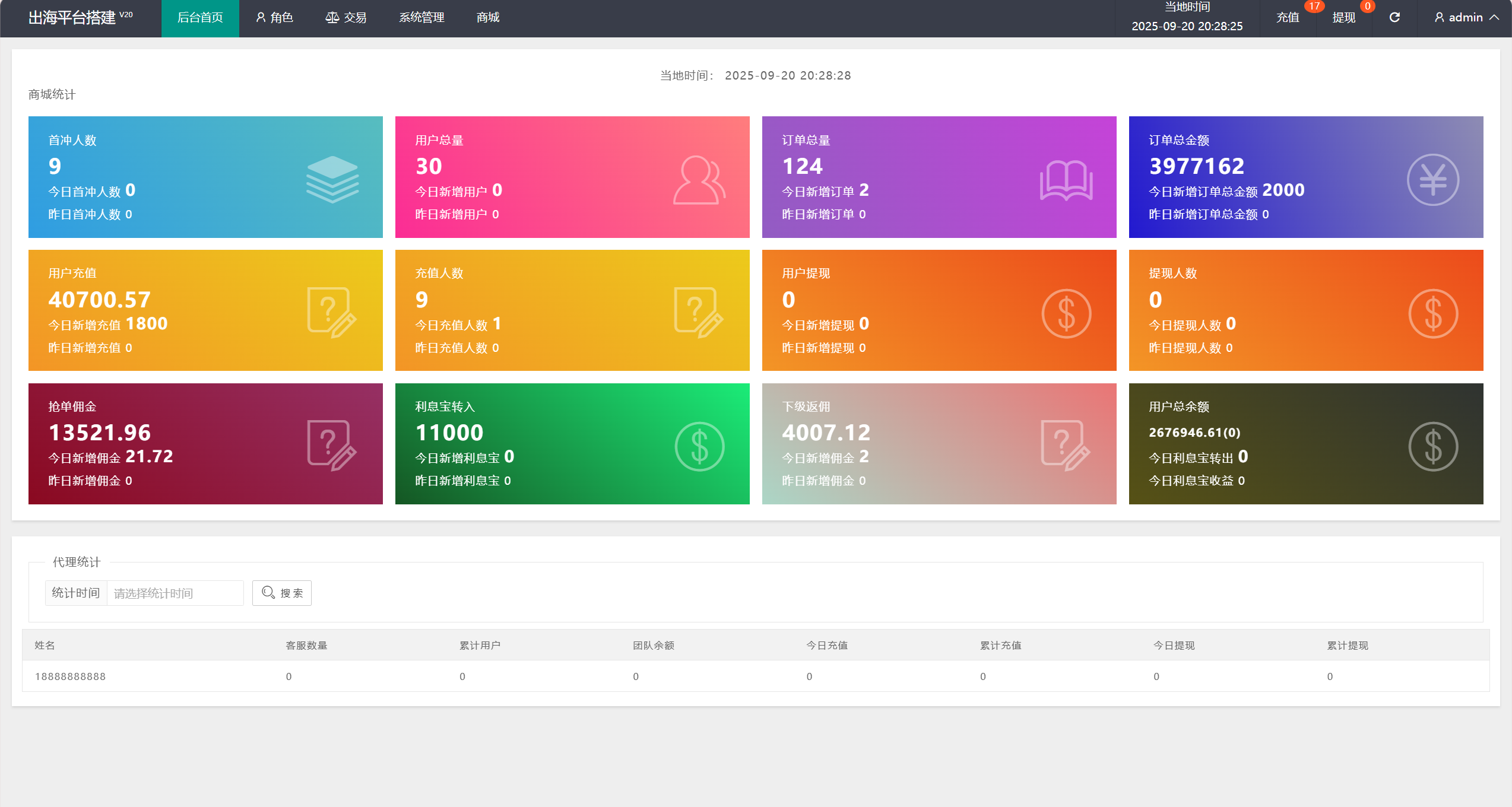
Task: Click the edit note icon on 下级返佣 card
Action: (1066, 446)
